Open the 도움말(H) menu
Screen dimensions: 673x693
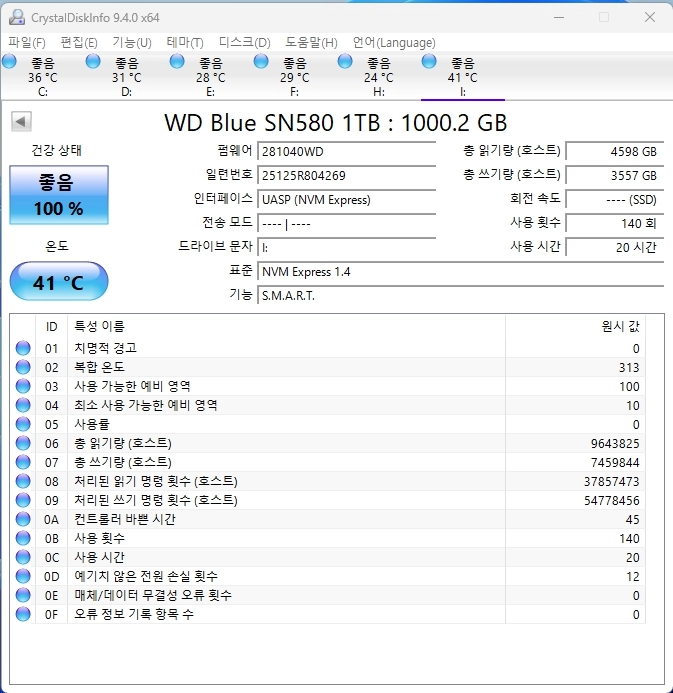(x=311, y=42)
